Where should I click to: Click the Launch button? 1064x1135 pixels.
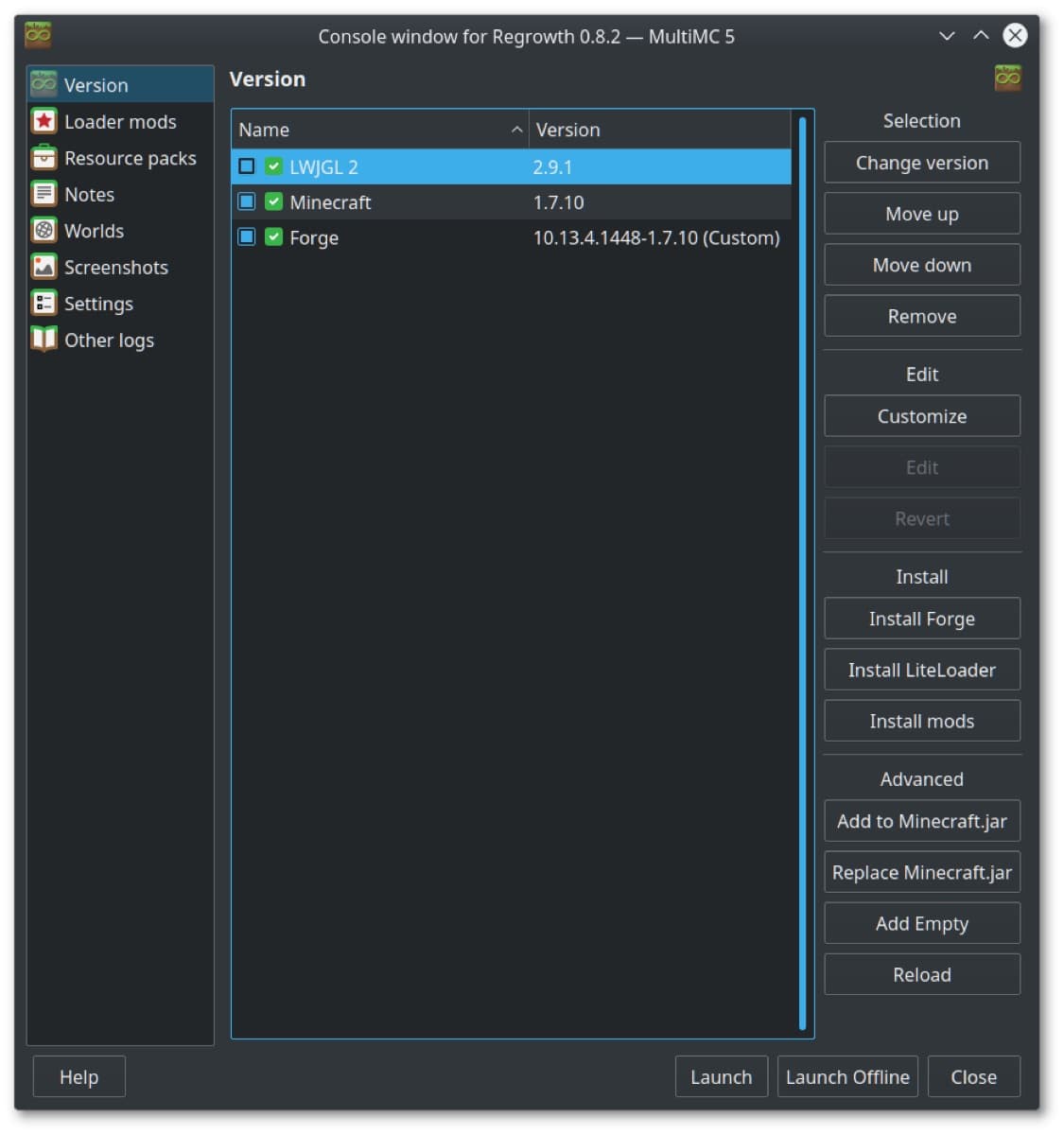721,1076
